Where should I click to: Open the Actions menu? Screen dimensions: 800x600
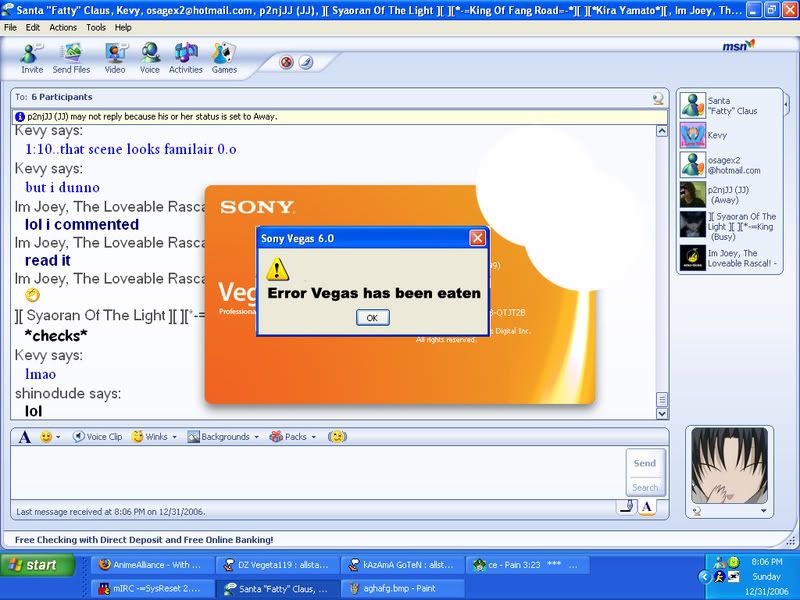click(63, 27)
